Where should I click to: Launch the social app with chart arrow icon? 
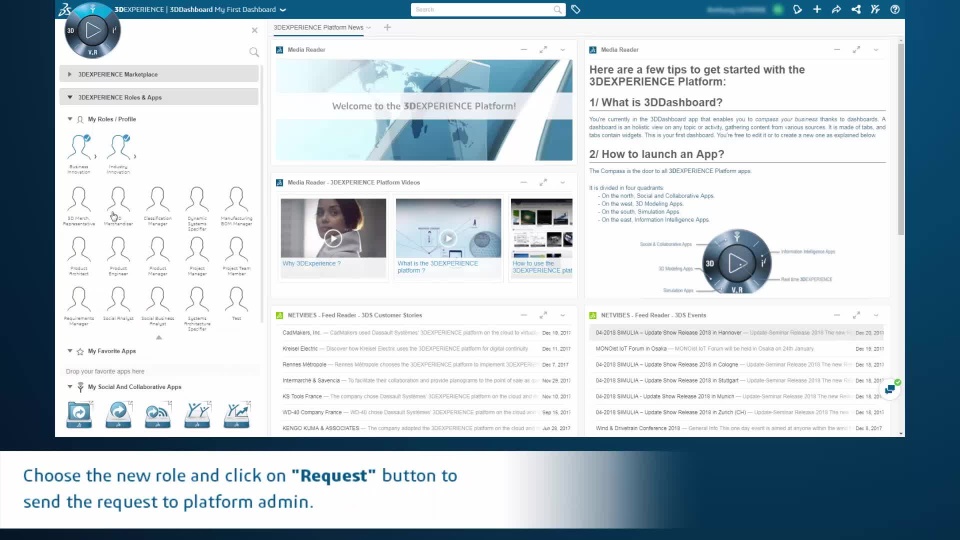pyautogui.click(x=236, y=414)
